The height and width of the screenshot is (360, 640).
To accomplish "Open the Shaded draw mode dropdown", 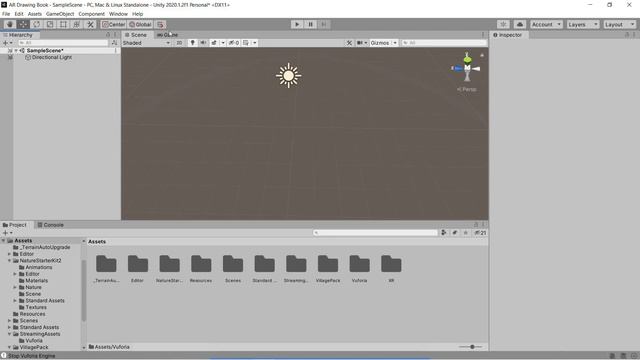I will (146, 43).
